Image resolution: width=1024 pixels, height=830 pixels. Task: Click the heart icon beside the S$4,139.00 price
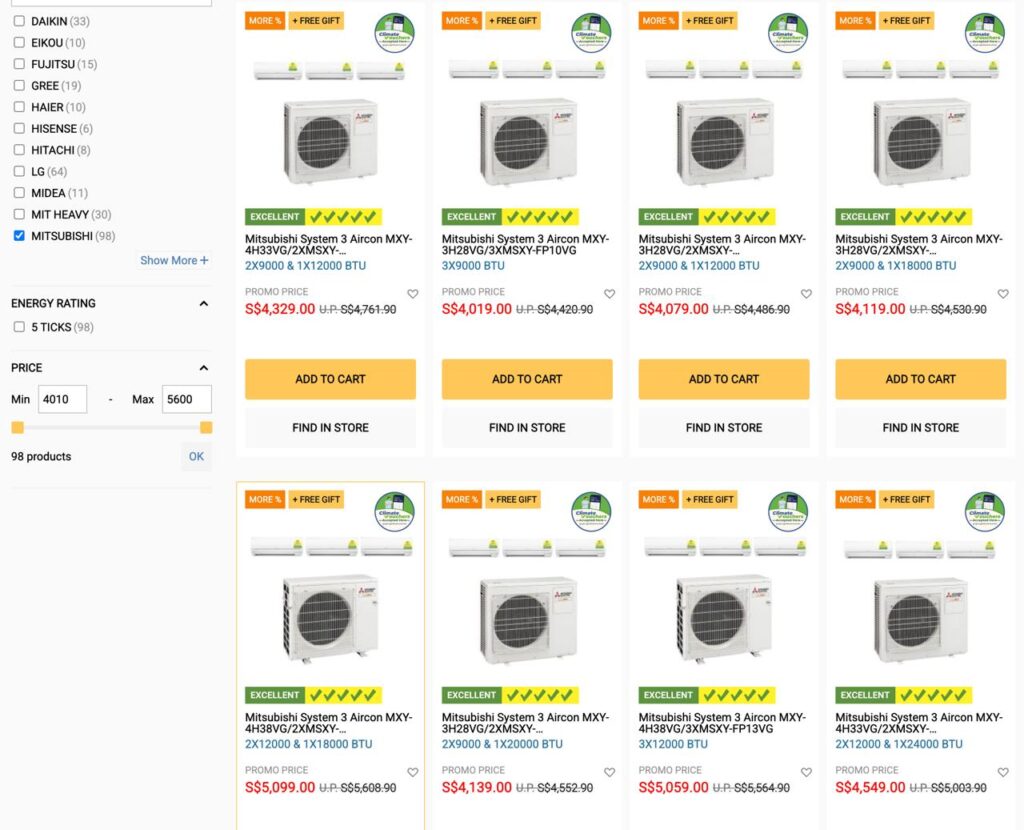[609, 773]
